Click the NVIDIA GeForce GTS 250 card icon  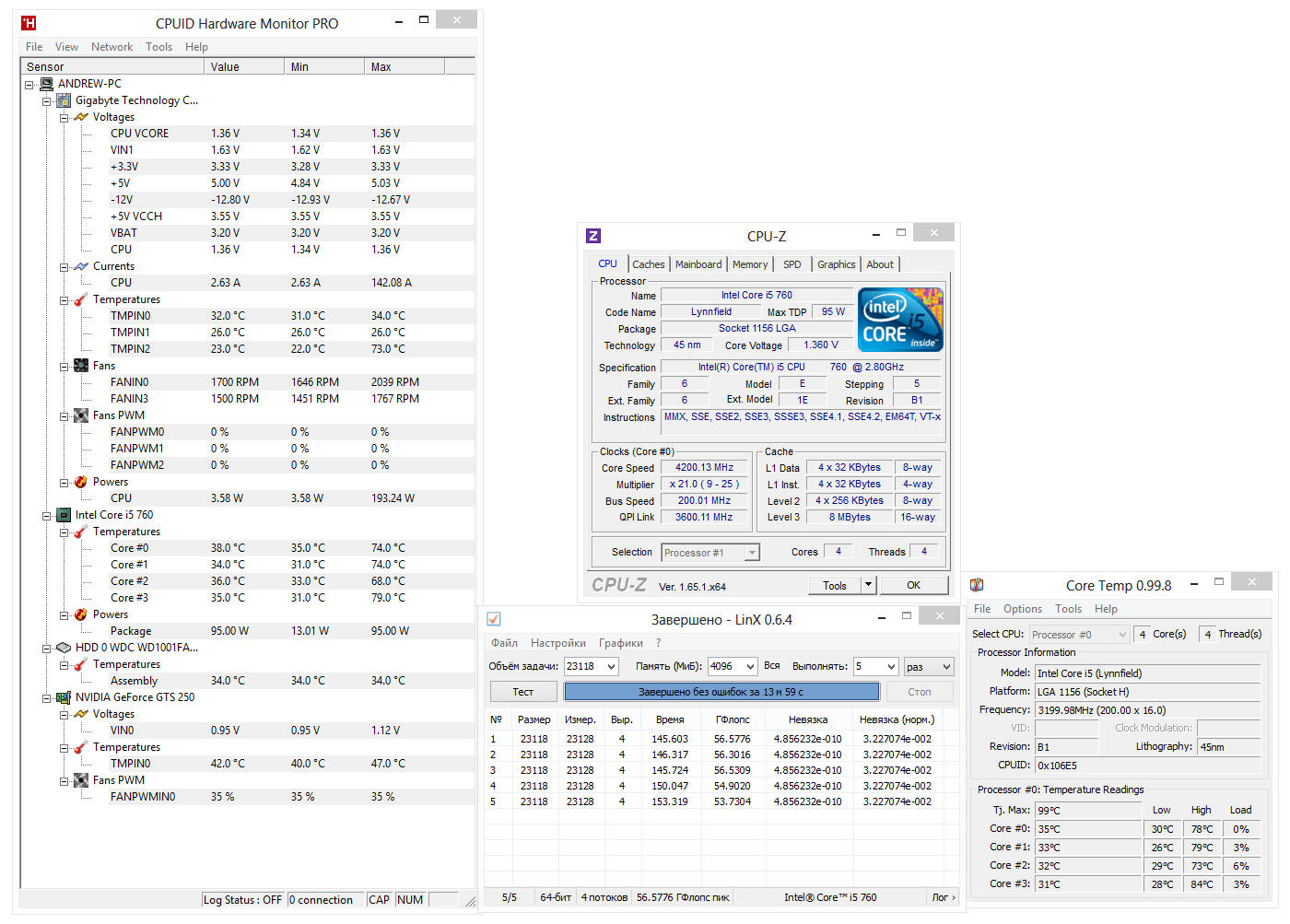point(64,697)
